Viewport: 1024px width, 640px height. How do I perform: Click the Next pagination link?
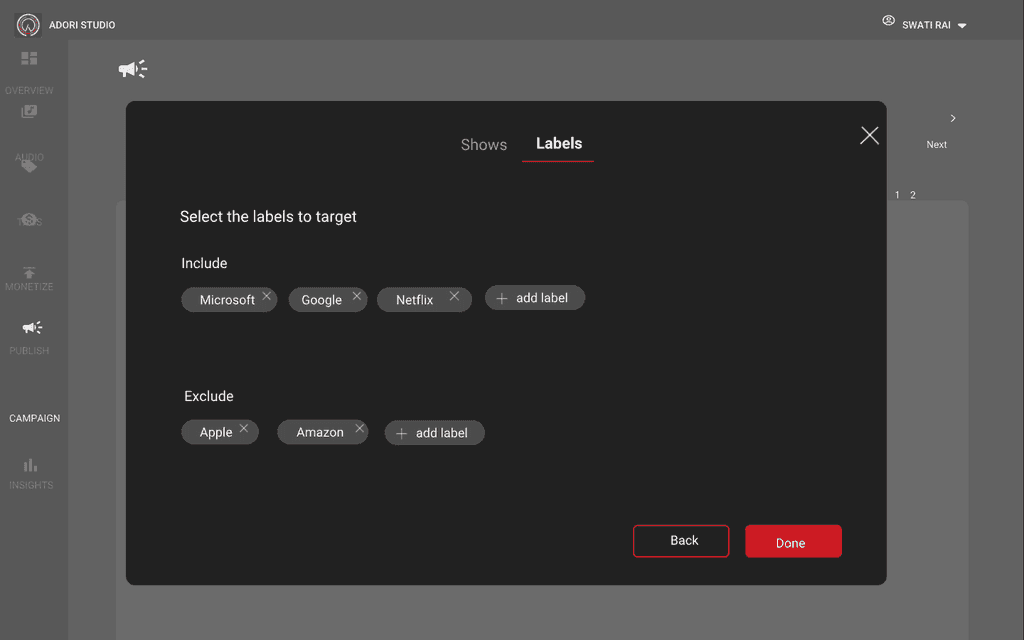point(936,144)
